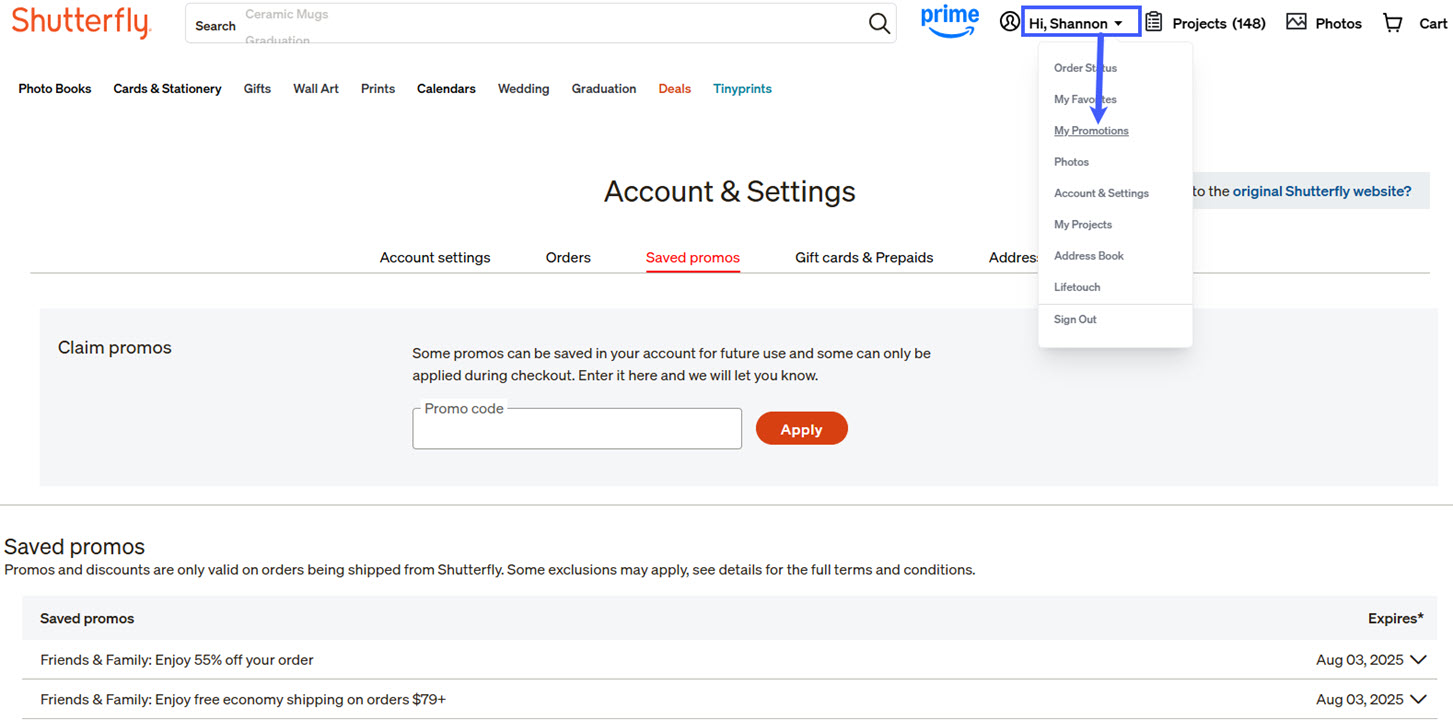Click the 55% off promo title

(x=177, y=660)
